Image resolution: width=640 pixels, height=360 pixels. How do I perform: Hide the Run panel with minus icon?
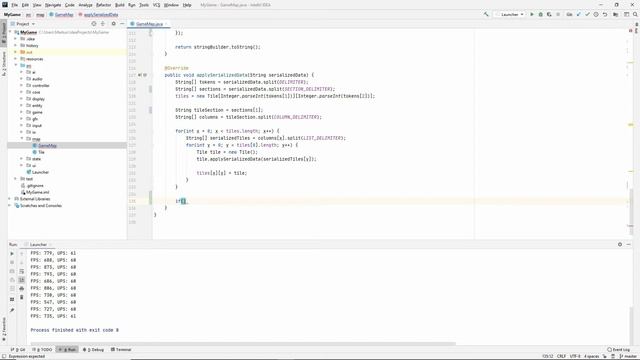click(629, 244)
